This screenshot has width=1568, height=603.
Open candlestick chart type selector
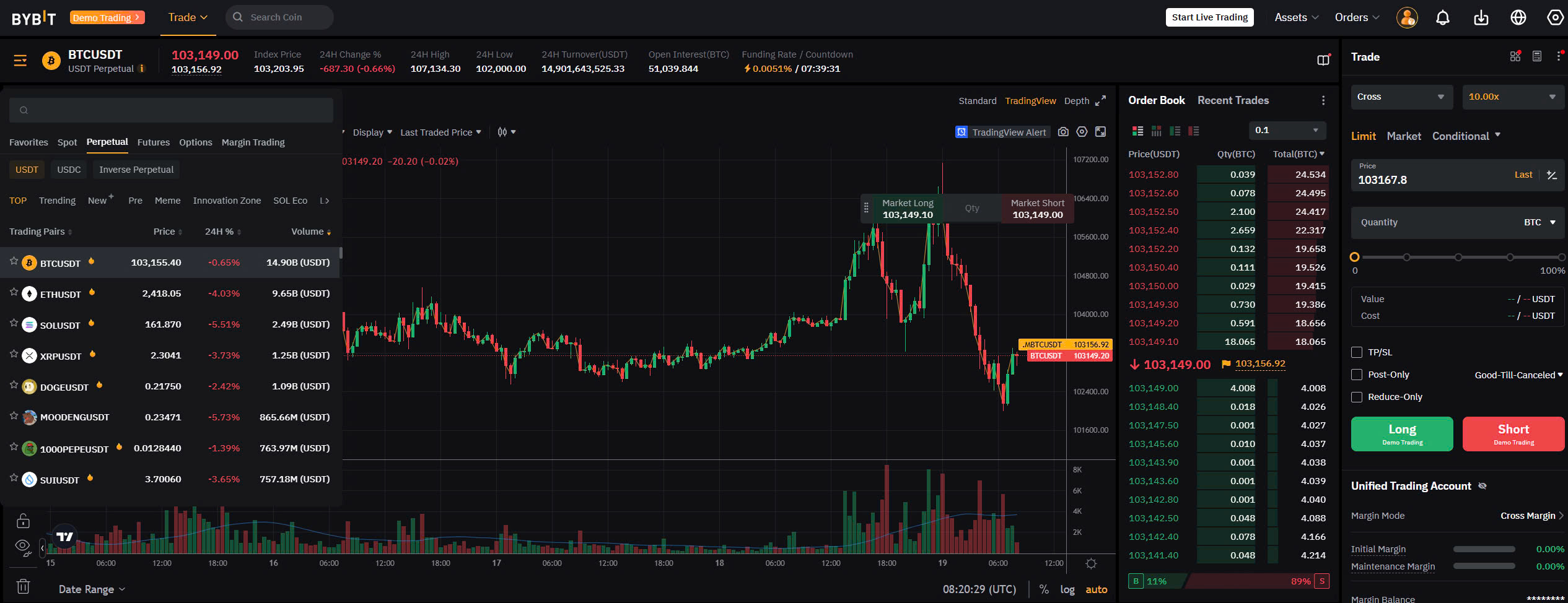click(506, 132)
